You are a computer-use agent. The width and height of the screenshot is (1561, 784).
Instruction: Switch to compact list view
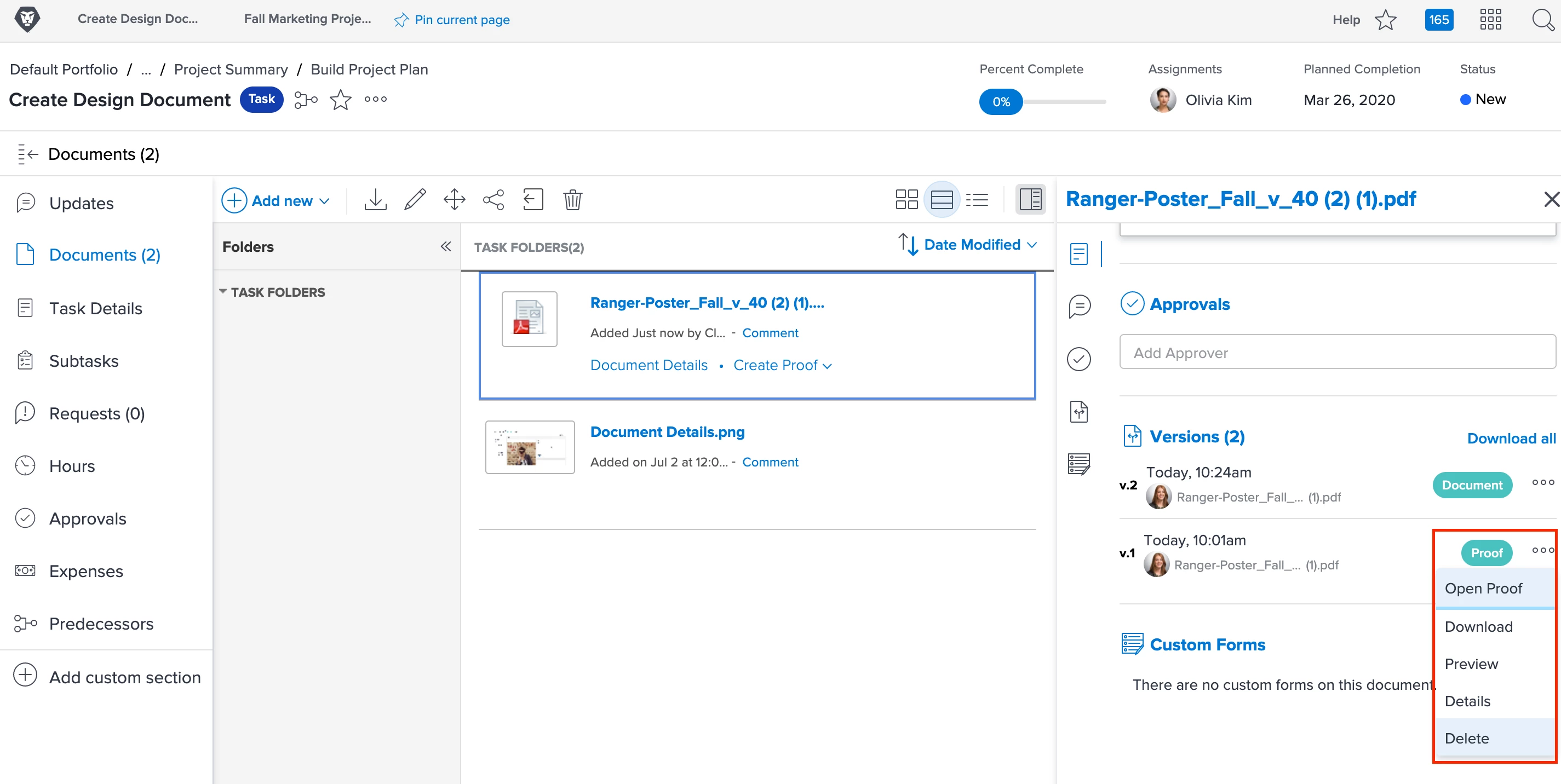977,199
